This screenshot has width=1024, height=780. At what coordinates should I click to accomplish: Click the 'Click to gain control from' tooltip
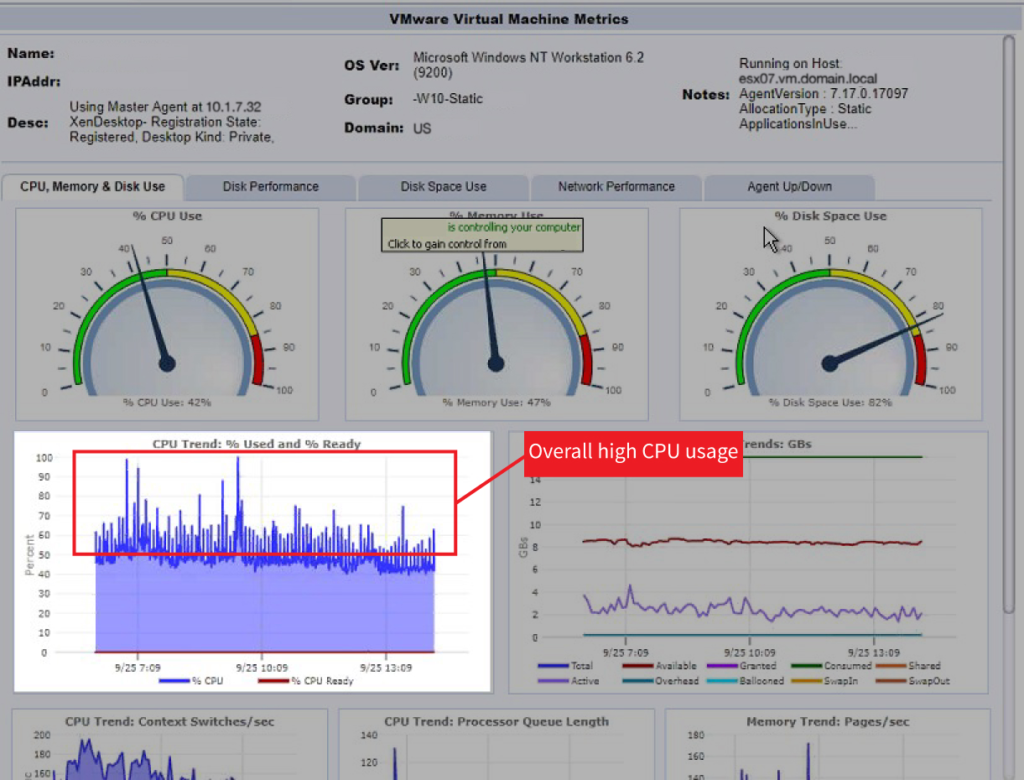click(482, 235)
